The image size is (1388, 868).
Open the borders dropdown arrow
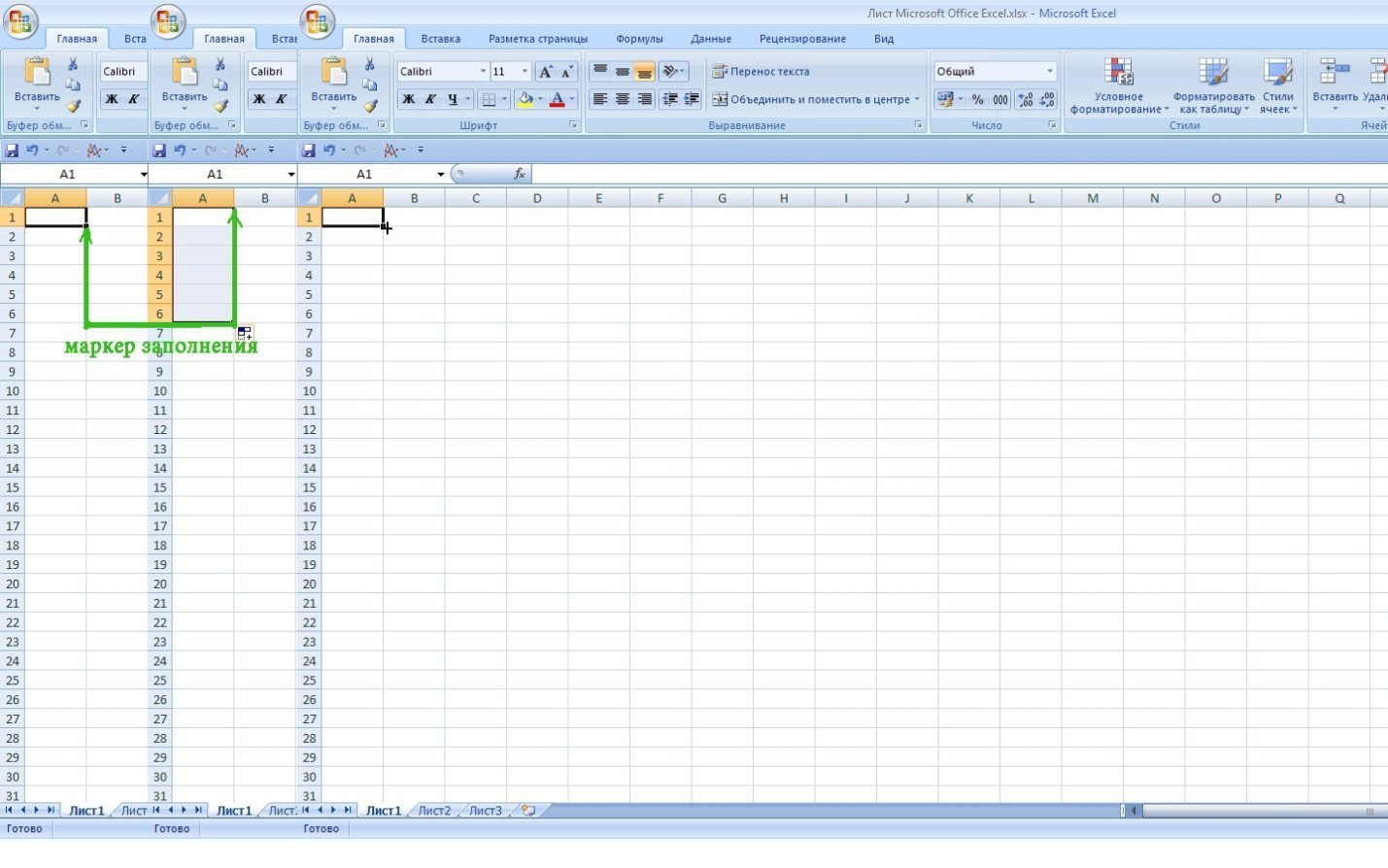pyautogui.click(x=504, y=99)
